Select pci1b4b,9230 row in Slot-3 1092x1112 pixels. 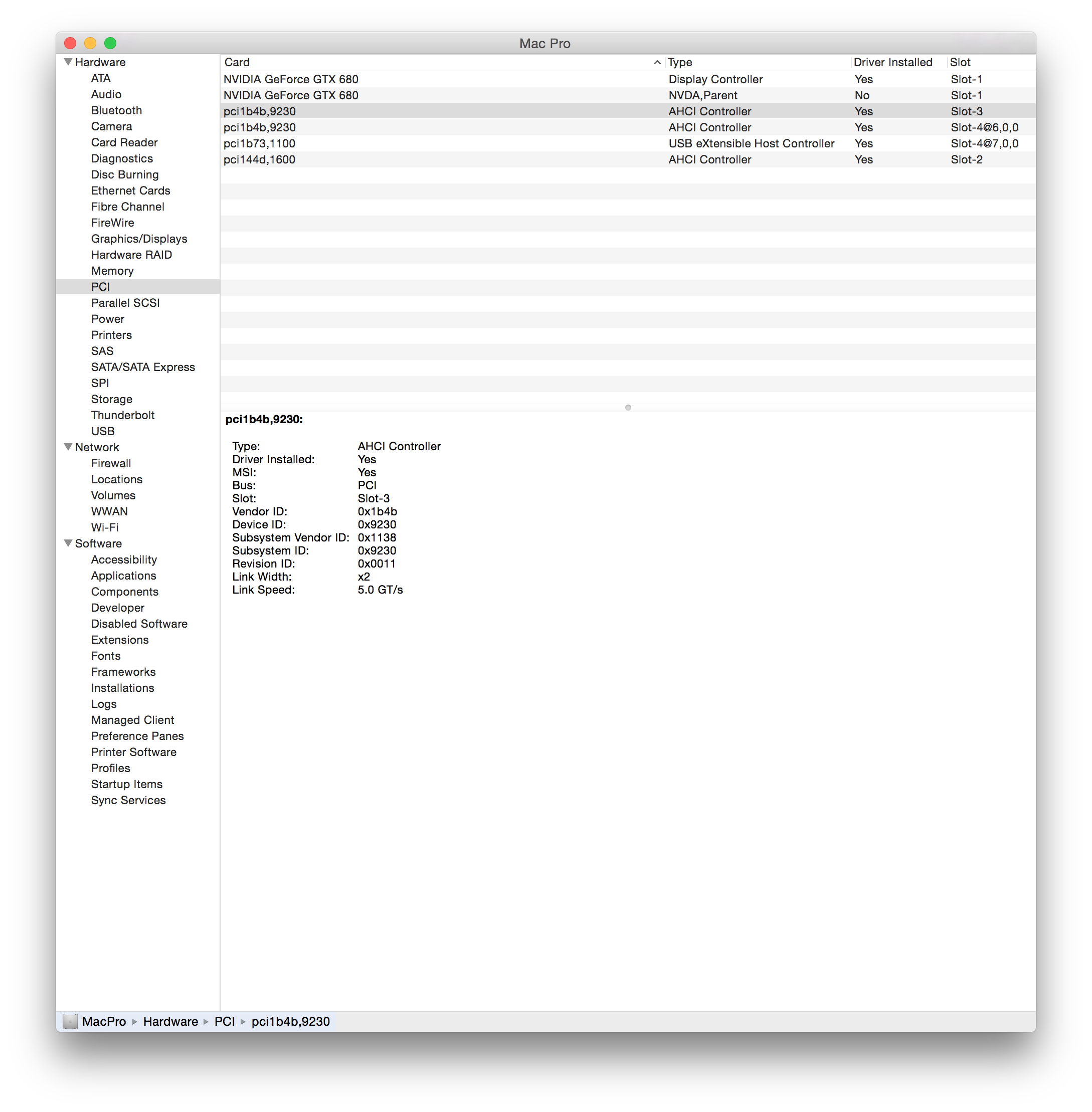(628, 111)
